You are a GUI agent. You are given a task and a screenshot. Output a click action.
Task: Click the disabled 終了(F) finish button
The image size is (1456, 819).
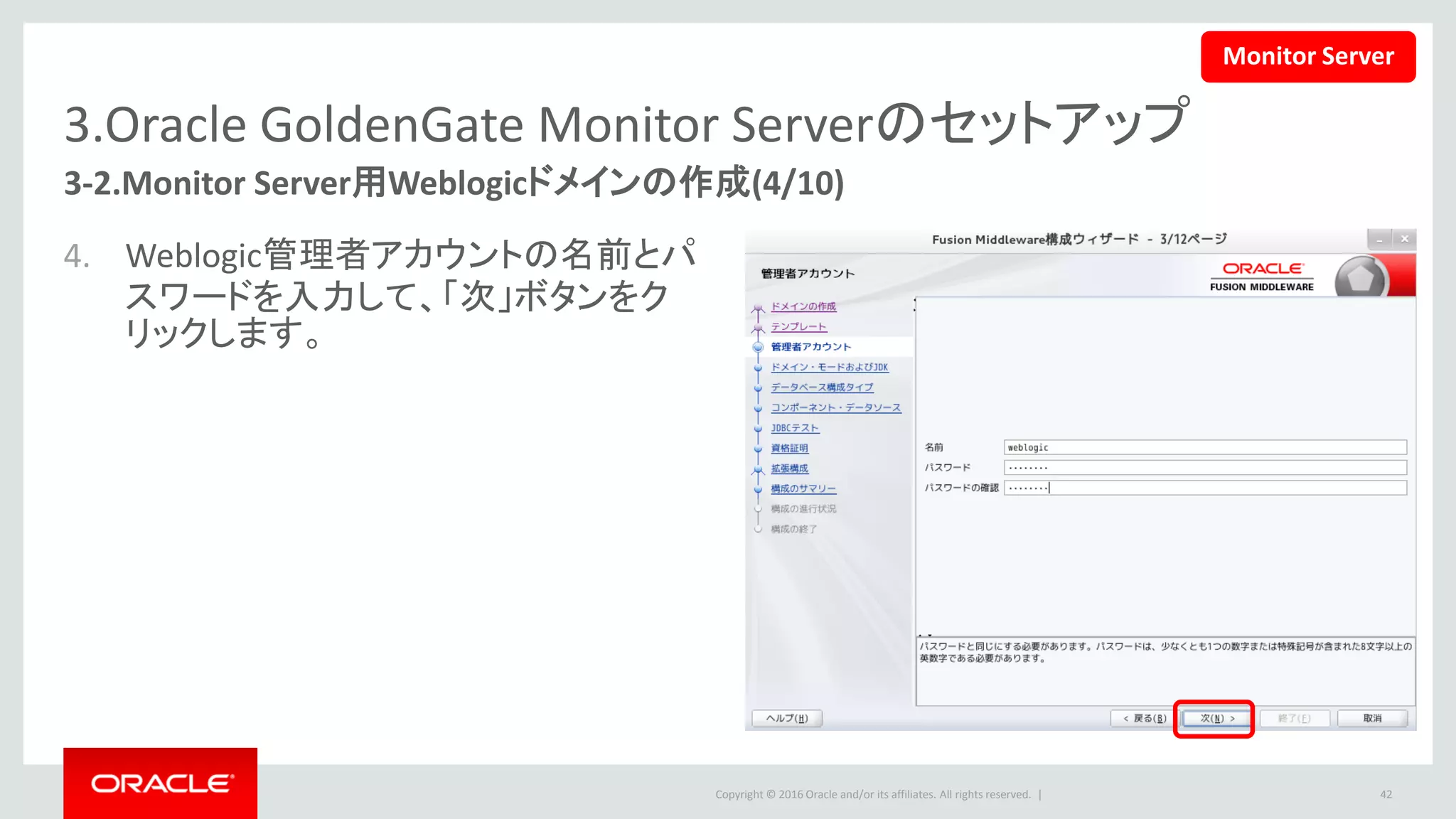pyautogui.click(x=1294, y=718)
